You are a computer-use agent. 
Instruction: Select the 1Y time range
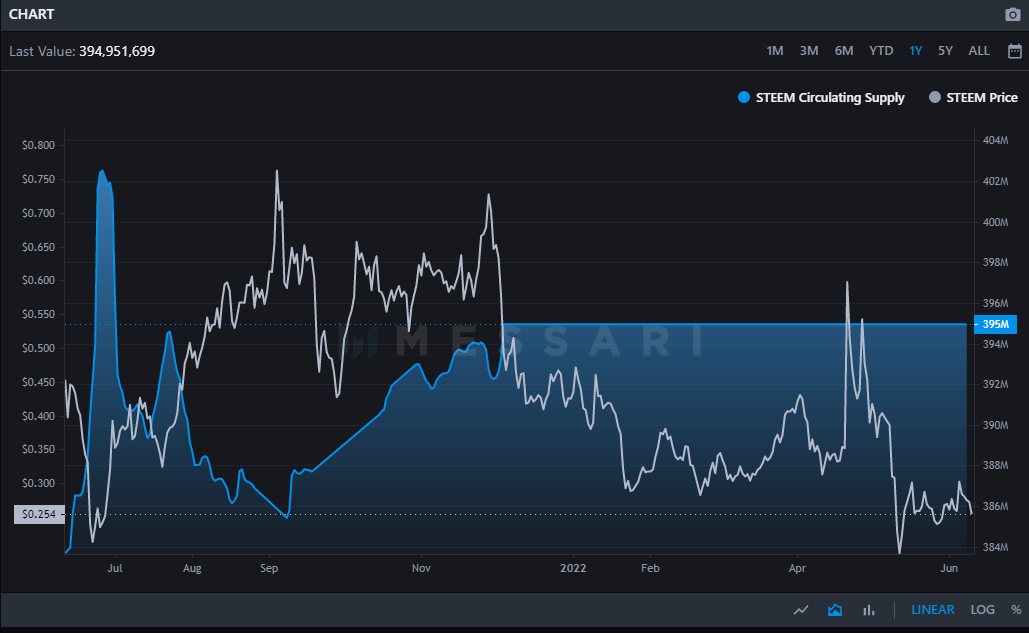coord(915,51)
